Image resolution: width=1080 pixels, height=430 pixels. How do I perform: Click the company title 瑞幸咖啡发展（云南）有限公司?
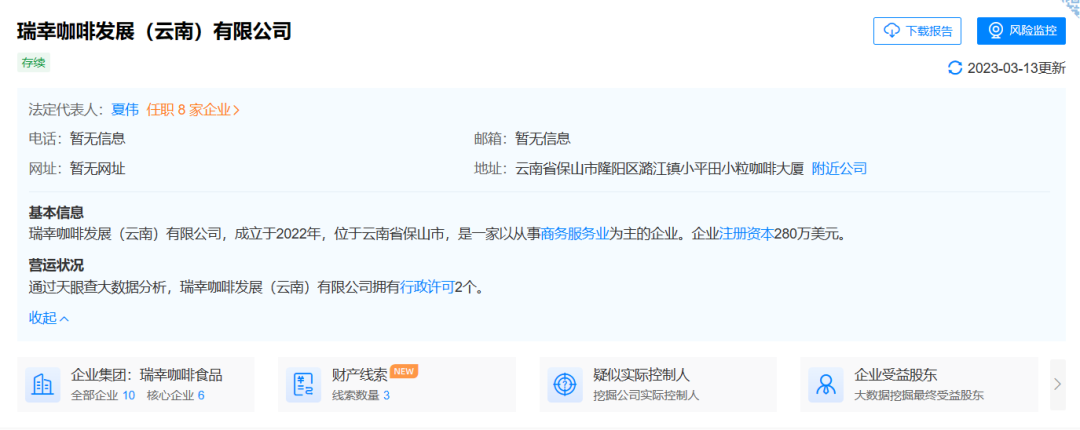pos(154,31)
